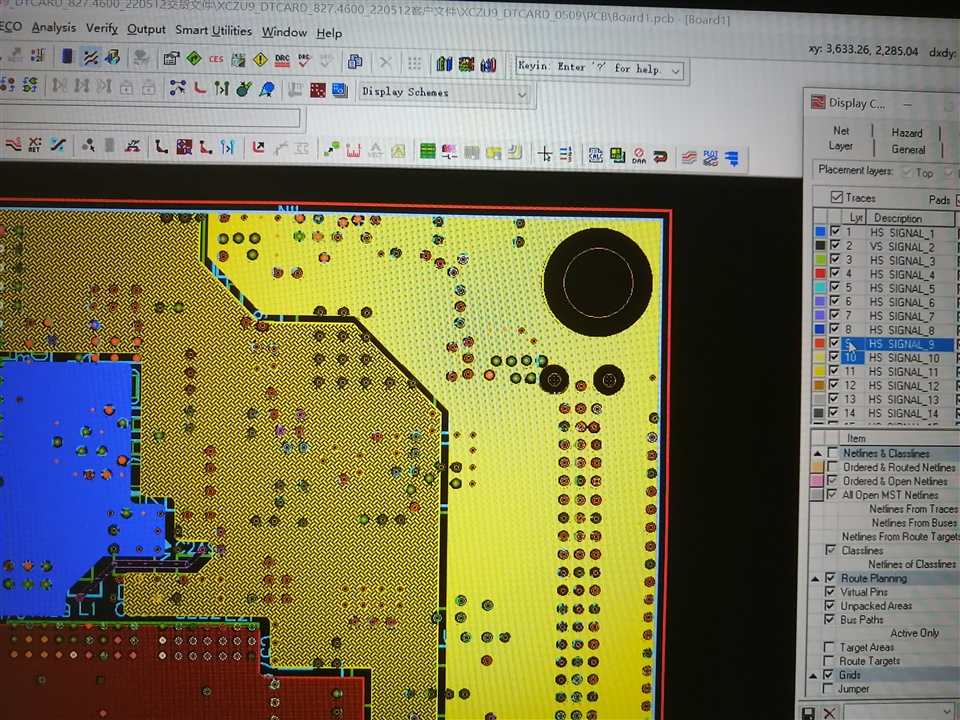Click the Description column header

click(x=909, y=218)
